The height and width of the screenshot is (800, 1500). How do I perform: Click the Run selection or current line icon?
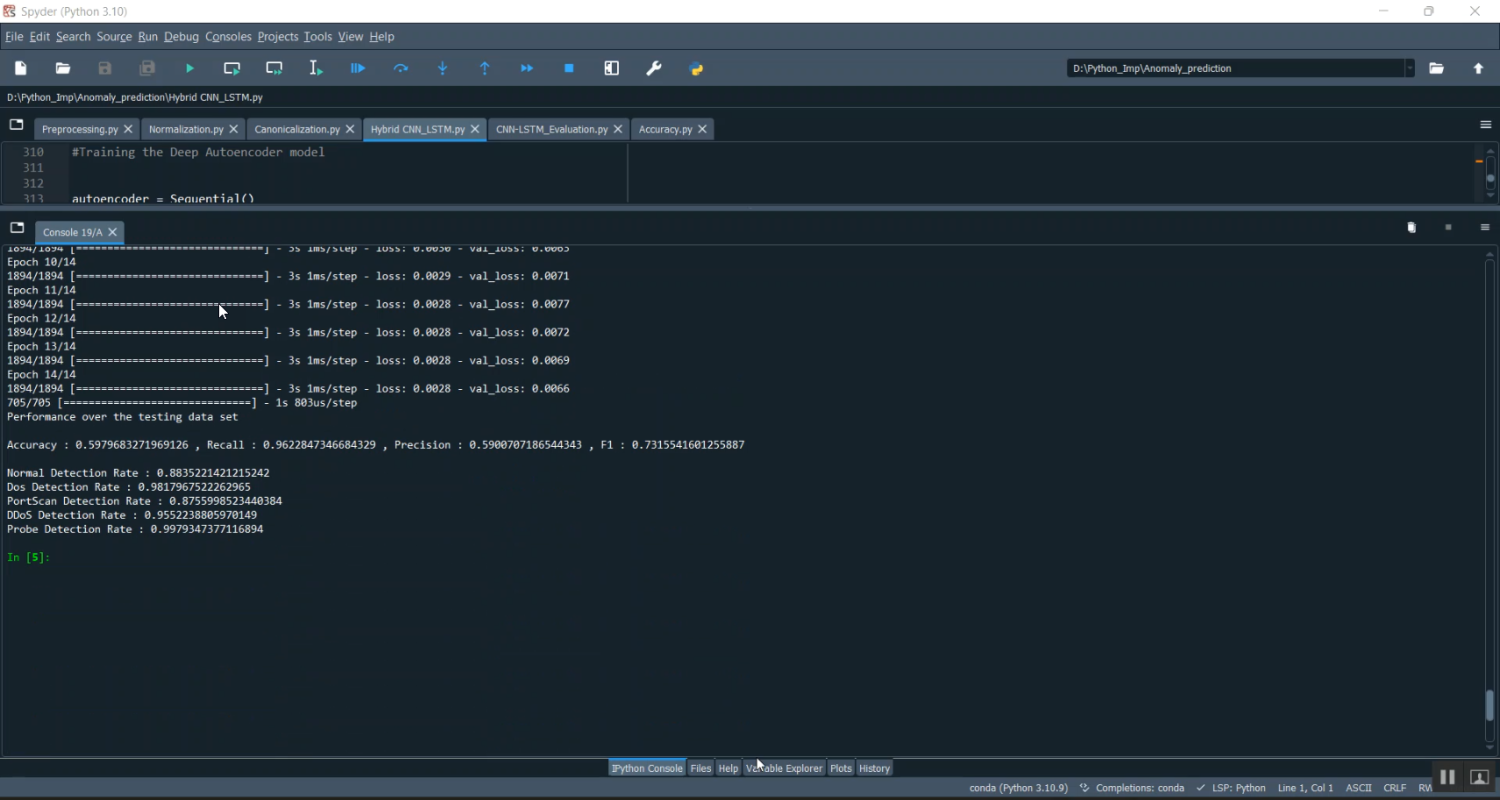pos(316,68)
